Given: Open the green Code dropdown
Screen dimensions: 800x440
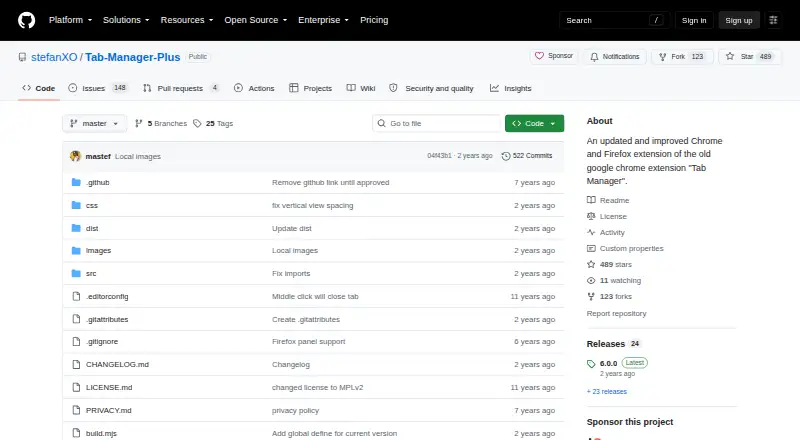Looking at the screenshot, I should pyautogui.click(x=534, y=124).
